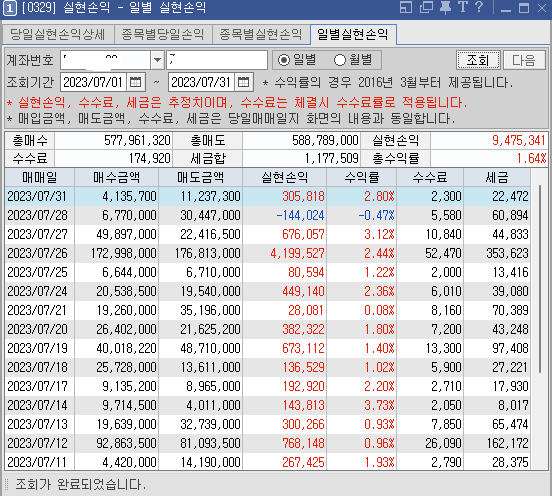The image size is (552, 496).
Task: Sort by the 실현손익 column header
Action: (284, 177)
